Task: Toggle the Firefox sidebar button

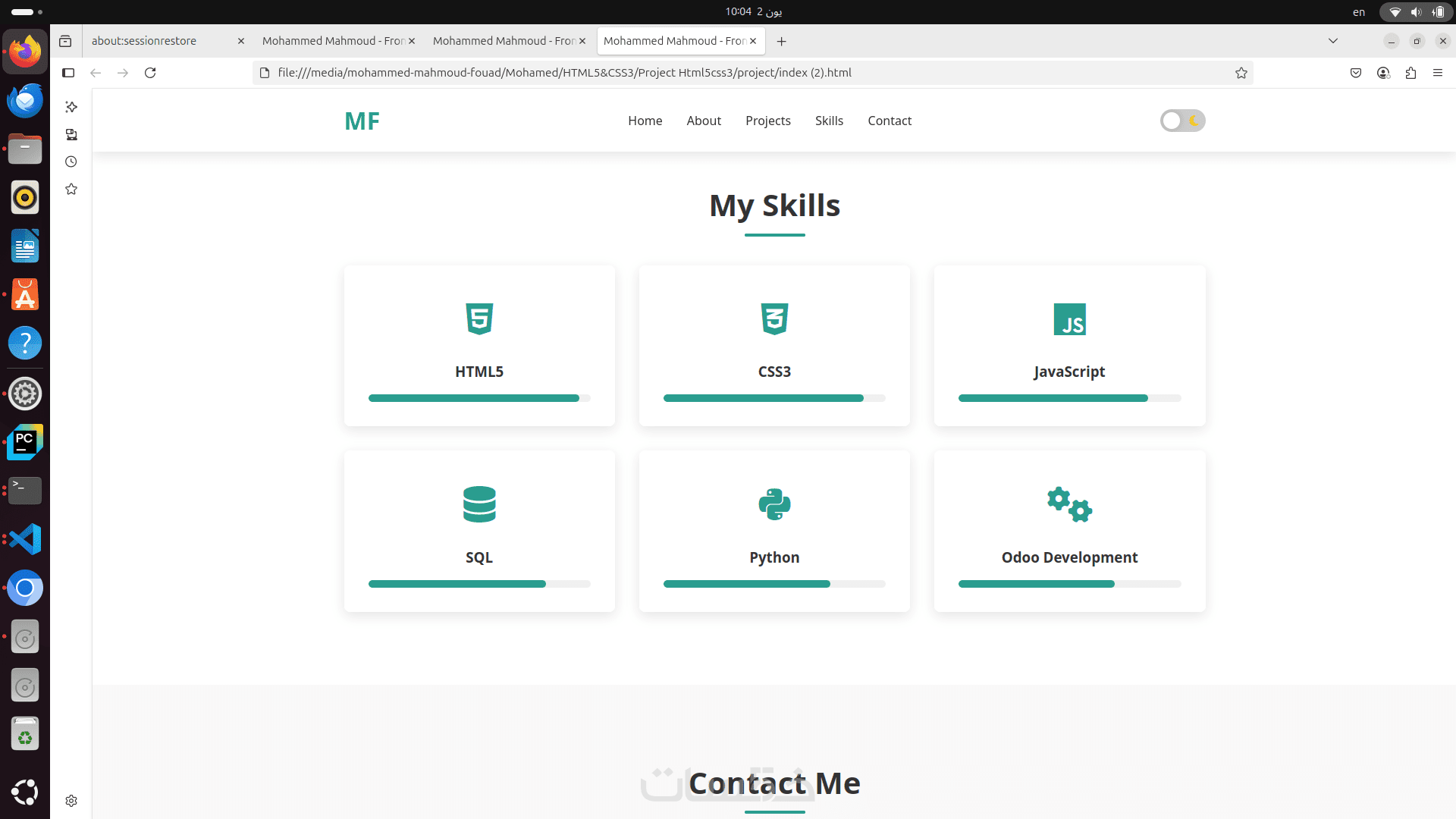Action: (68, 73)
